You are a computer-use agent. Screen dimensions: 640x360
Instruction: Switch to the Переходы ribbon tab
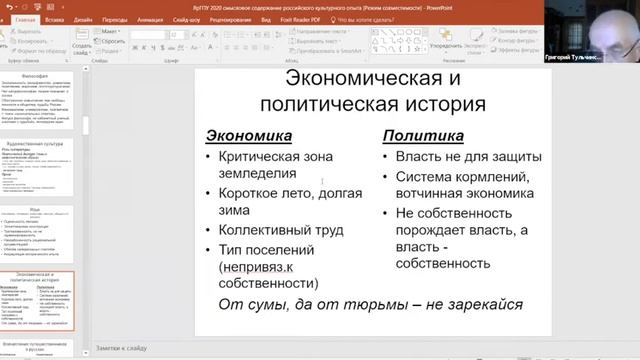click(x=115, y=20)
